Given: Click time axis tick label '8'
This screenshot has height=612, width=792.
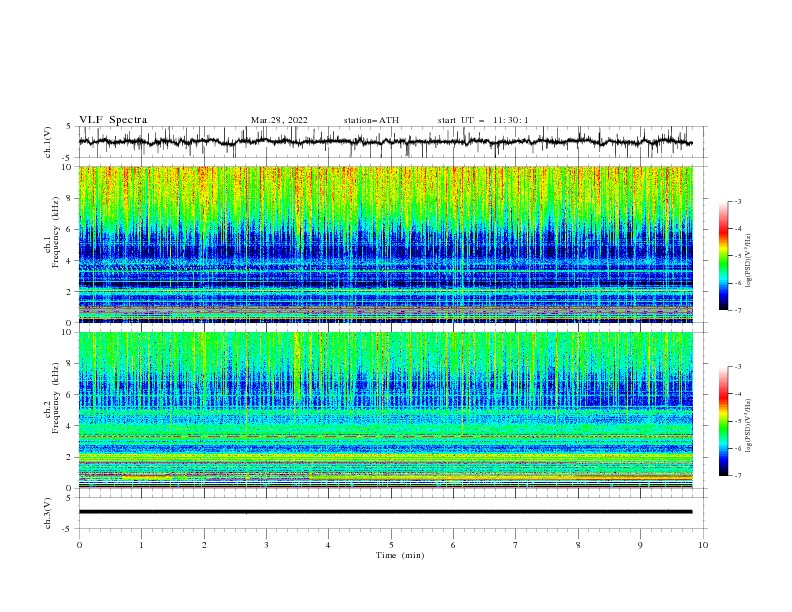Looking at the screenshot, I should pyautogui.click(x=578, y=545).
